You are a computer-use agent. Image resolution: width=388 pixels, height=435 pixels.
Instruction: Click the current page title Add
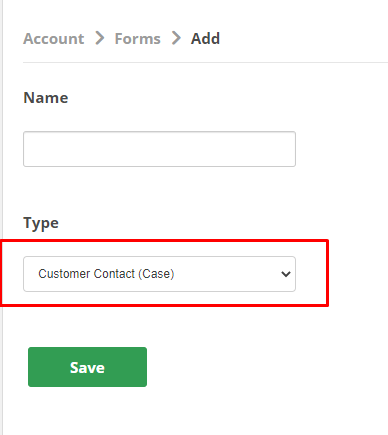205,38
